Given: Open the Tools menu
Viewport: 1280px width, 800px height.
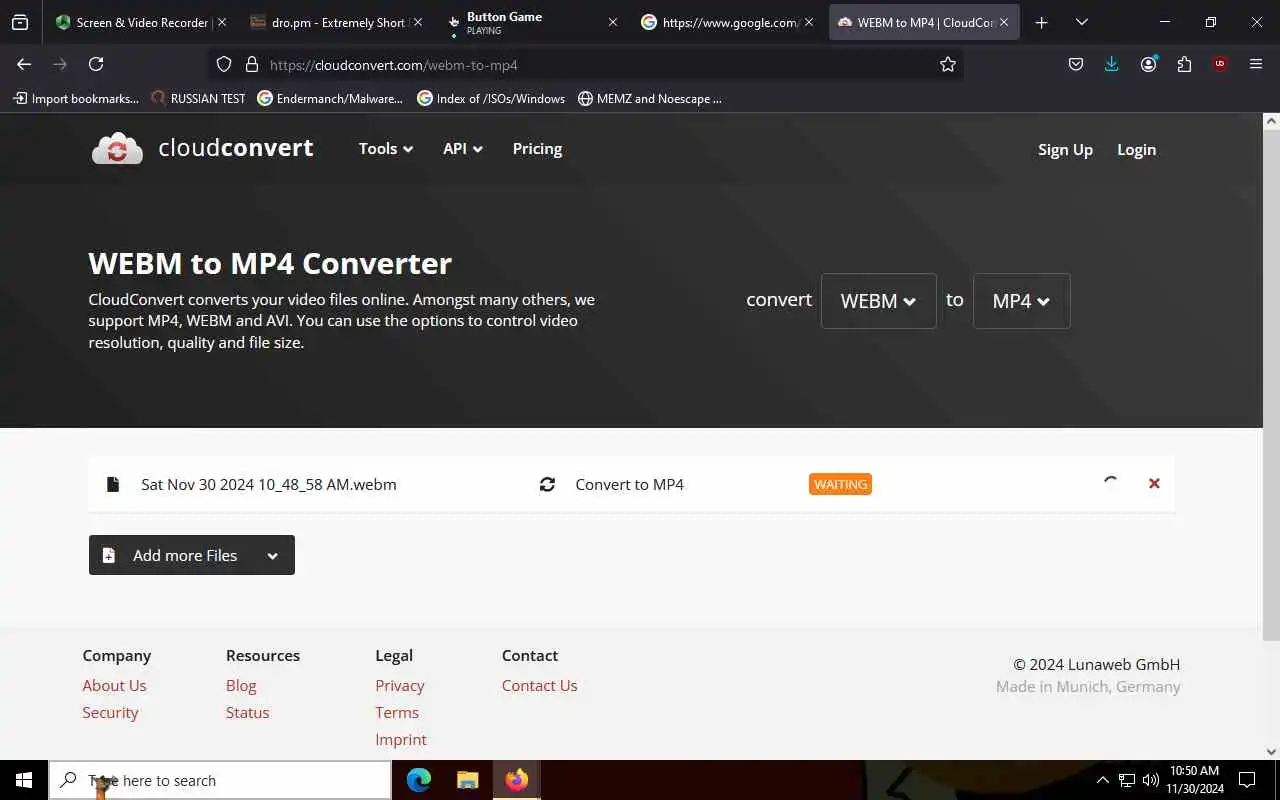Looking at the screenshot, I should (386, 148).
